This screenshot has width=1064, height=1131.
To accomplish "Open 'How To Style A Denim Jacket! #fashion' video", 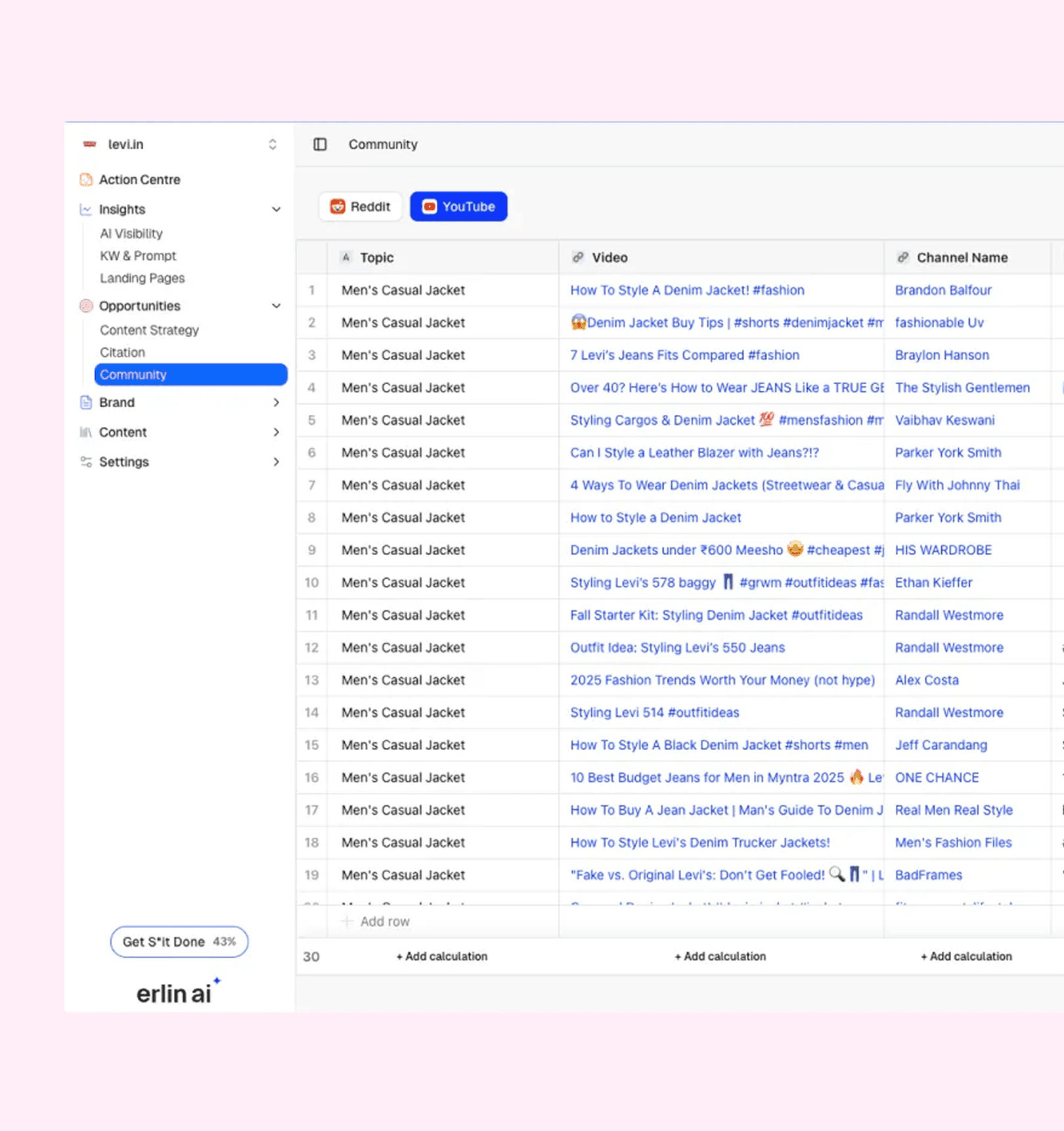I will click(687, 290).
